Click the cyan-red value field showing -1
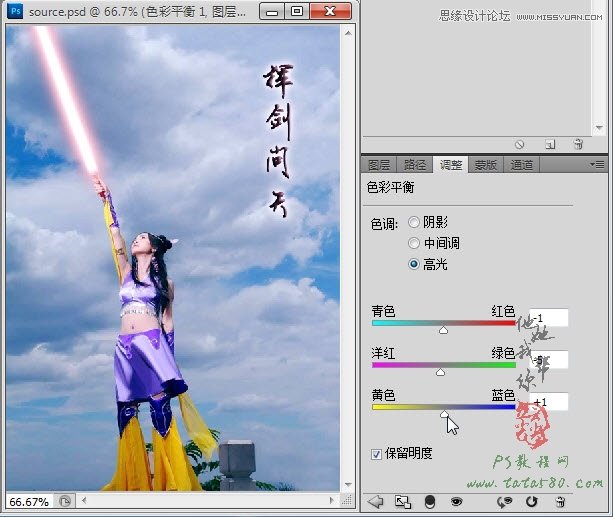Screen dimensions: 613x517 pyautogui.click(x=548, y=318)
